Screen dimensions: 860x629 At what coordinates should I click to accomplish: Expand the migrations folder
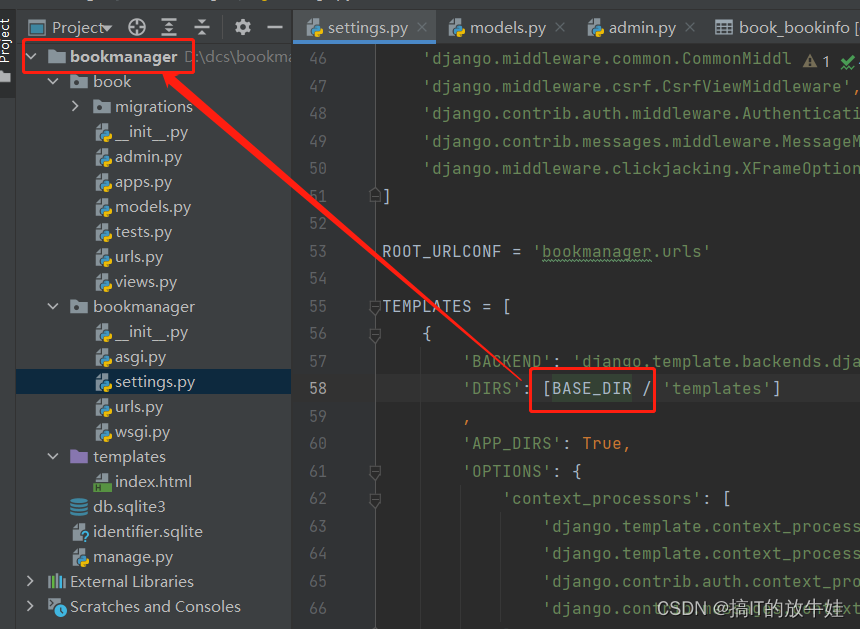pos(75,106)
